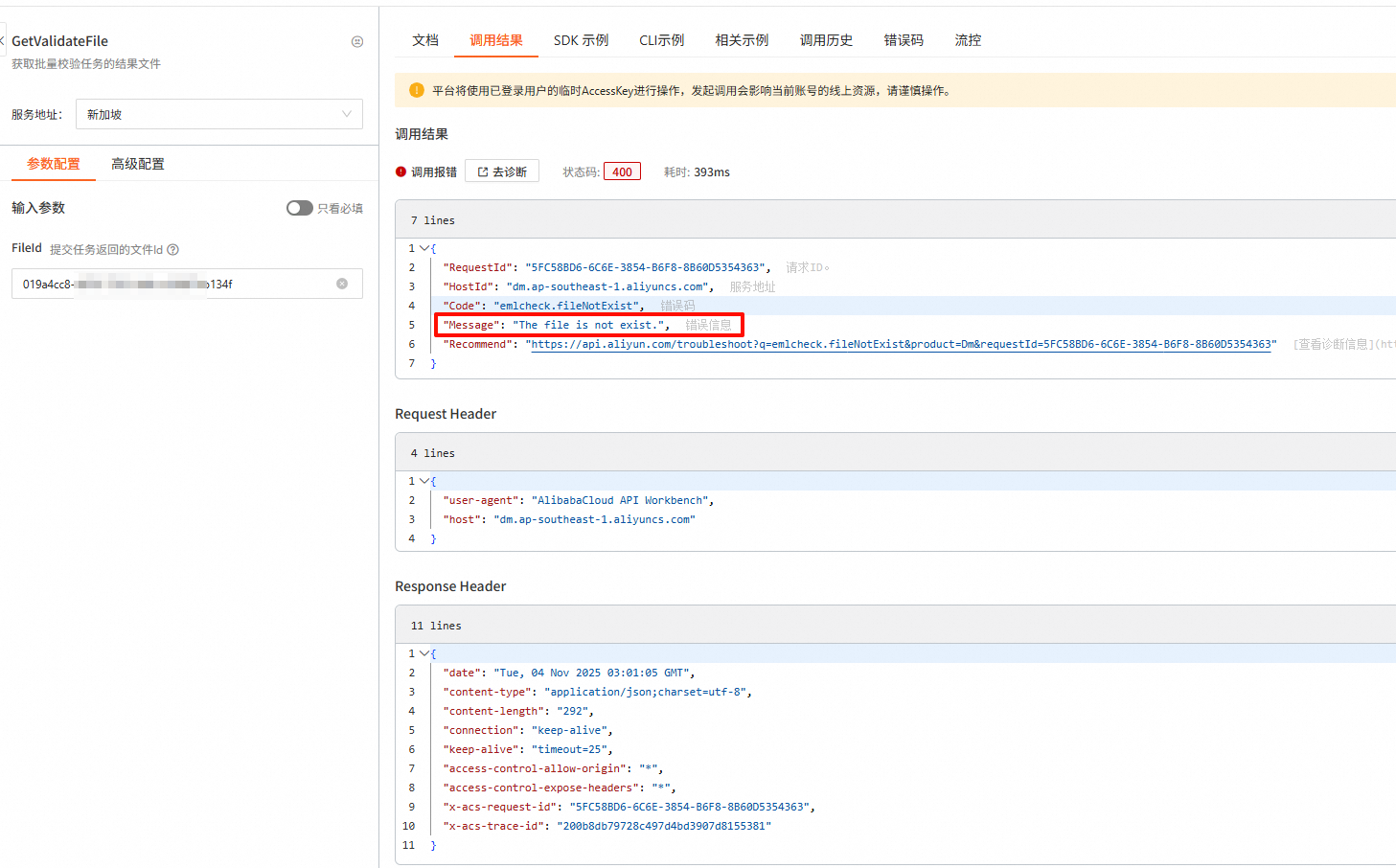Click the 去诊断 button
The image size is (1396, 868).
(x=502, y=171)
